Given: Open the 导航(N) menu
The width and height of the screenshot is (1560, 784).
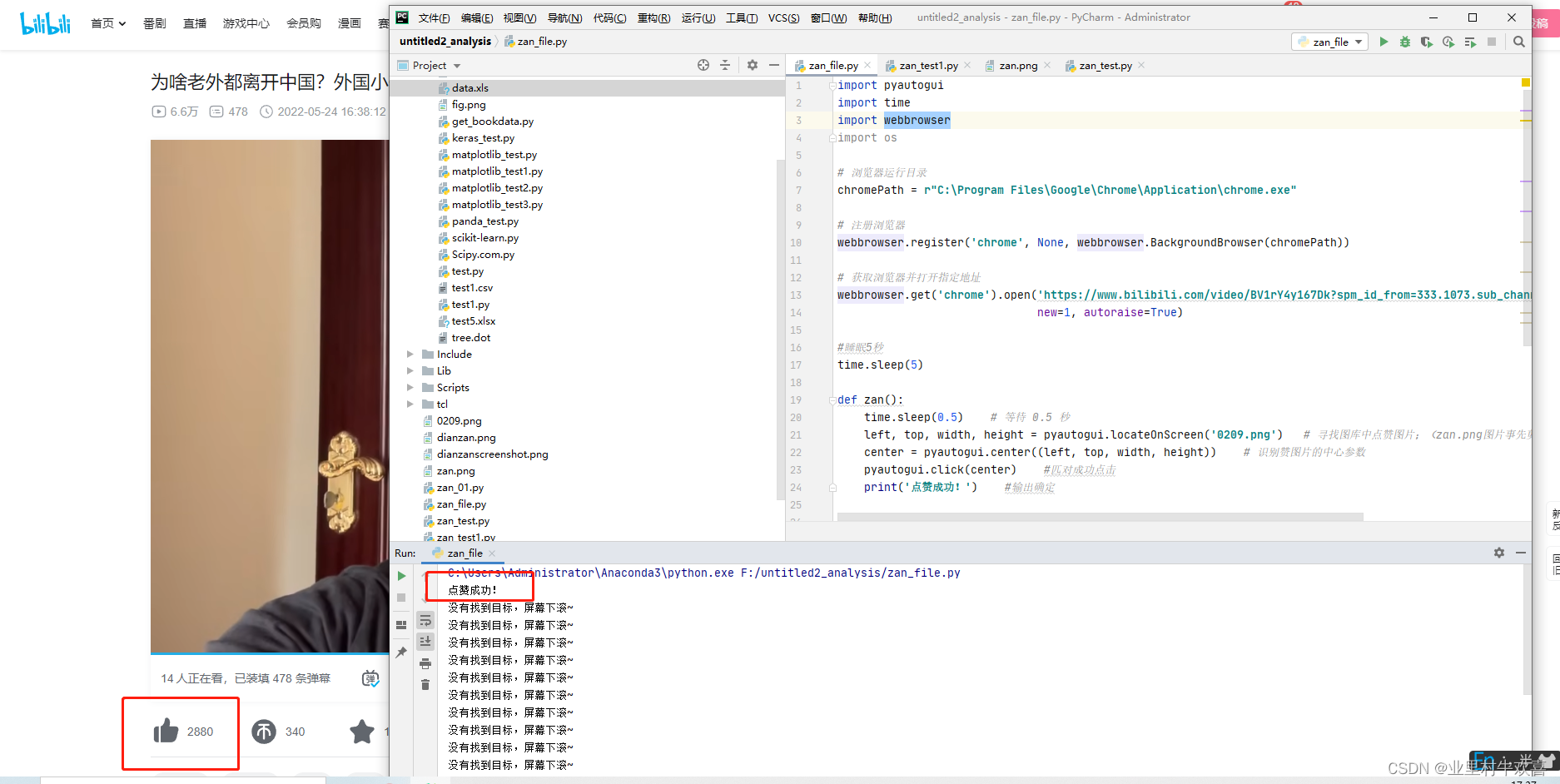Looking at the screenshot, I should pos(564,17).
